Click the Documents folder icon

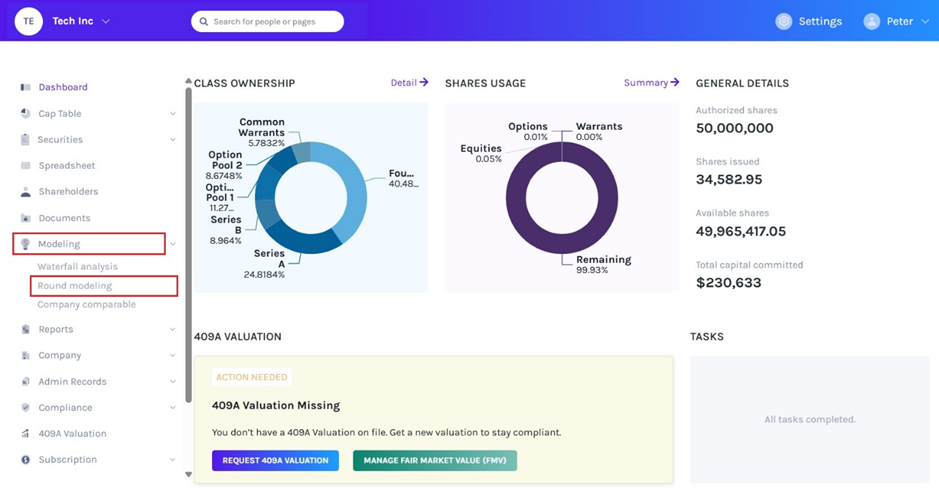point(25,218)
